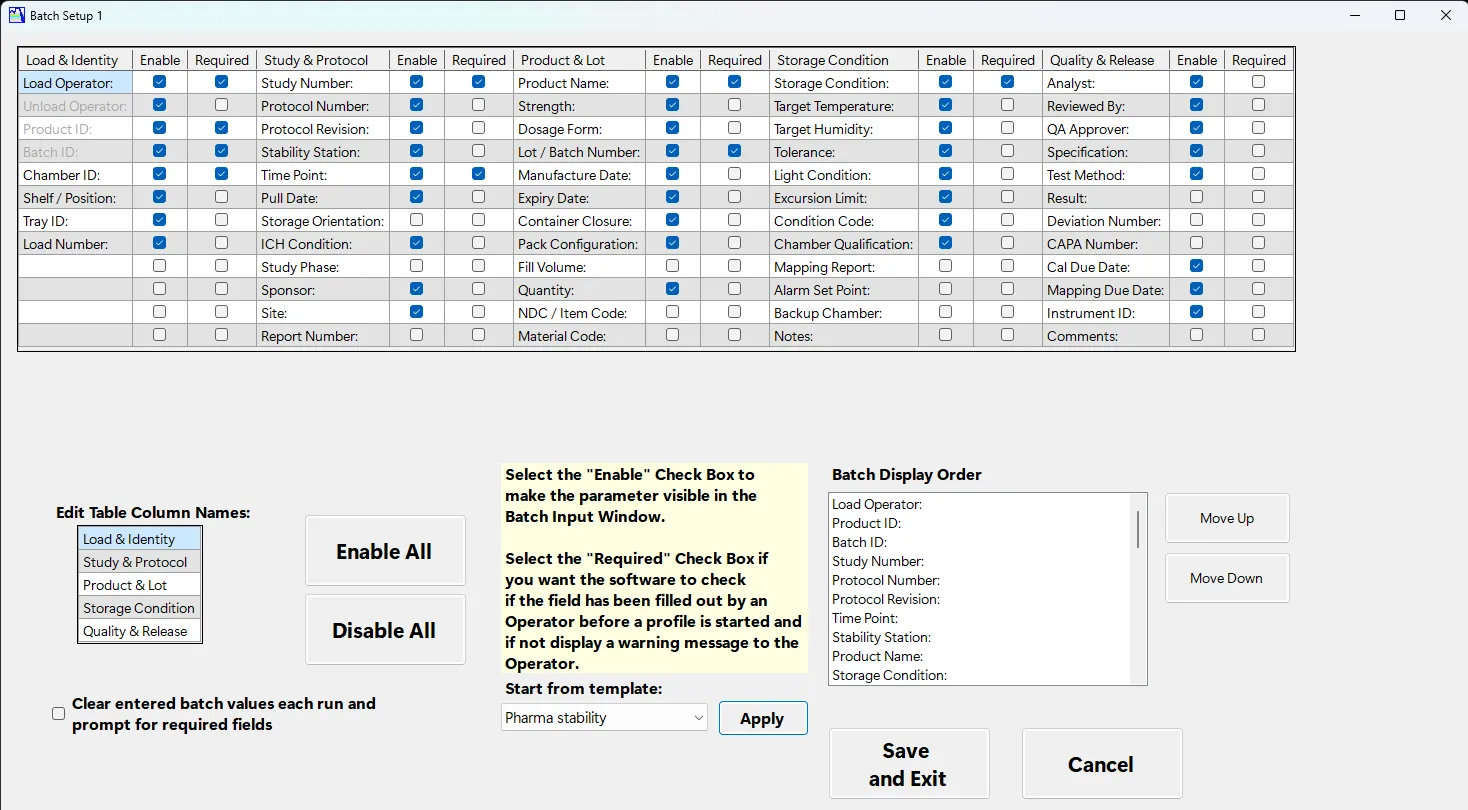Toggle Required checkbox for Target Temperature
This screenshot has height=810, width=1468.
point(1007,105)
